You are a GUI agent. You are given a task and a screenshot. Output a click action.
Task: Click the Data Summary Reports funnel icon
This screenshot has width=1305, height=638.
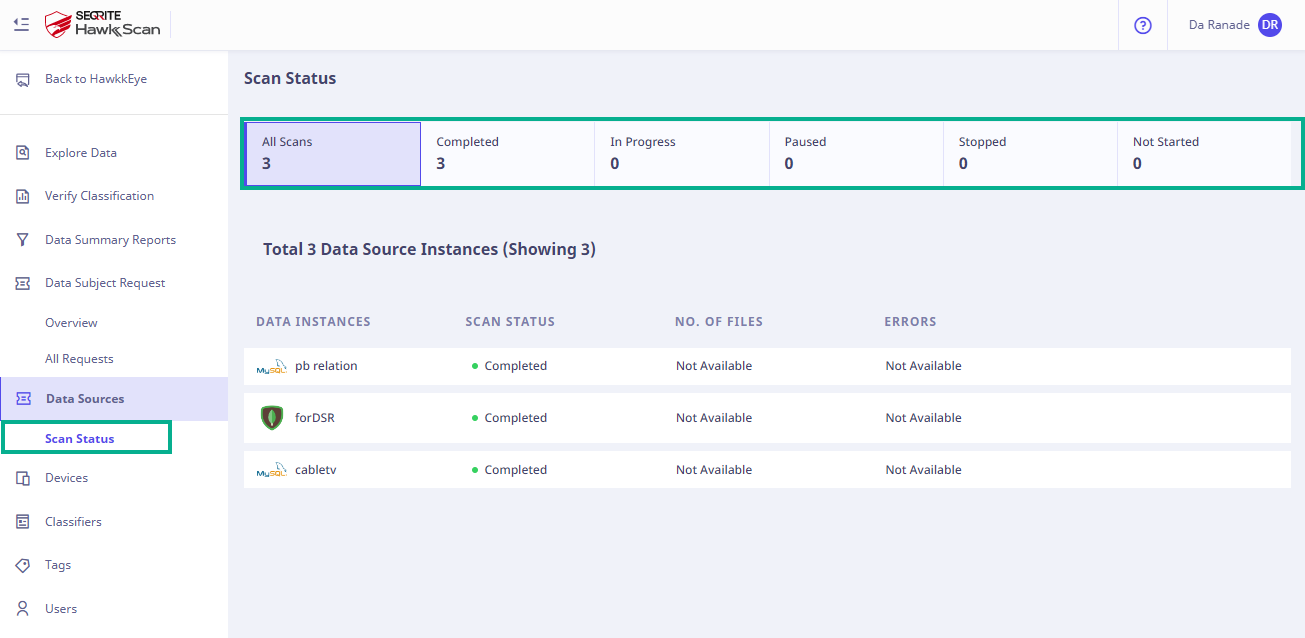point(22,240)
